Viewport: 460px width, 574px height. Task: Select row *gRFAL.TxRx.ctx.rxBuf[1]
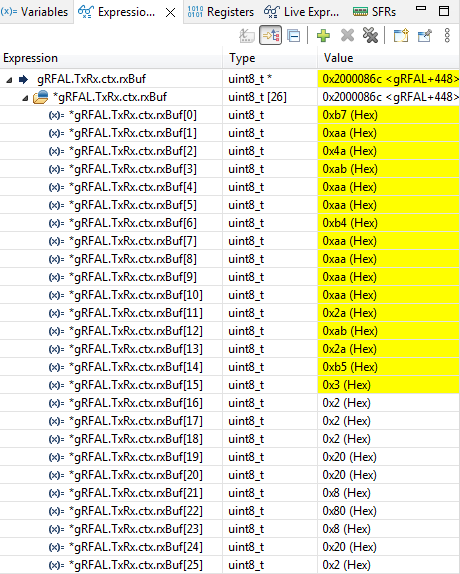pyautogui.click(x=230, y=133)
